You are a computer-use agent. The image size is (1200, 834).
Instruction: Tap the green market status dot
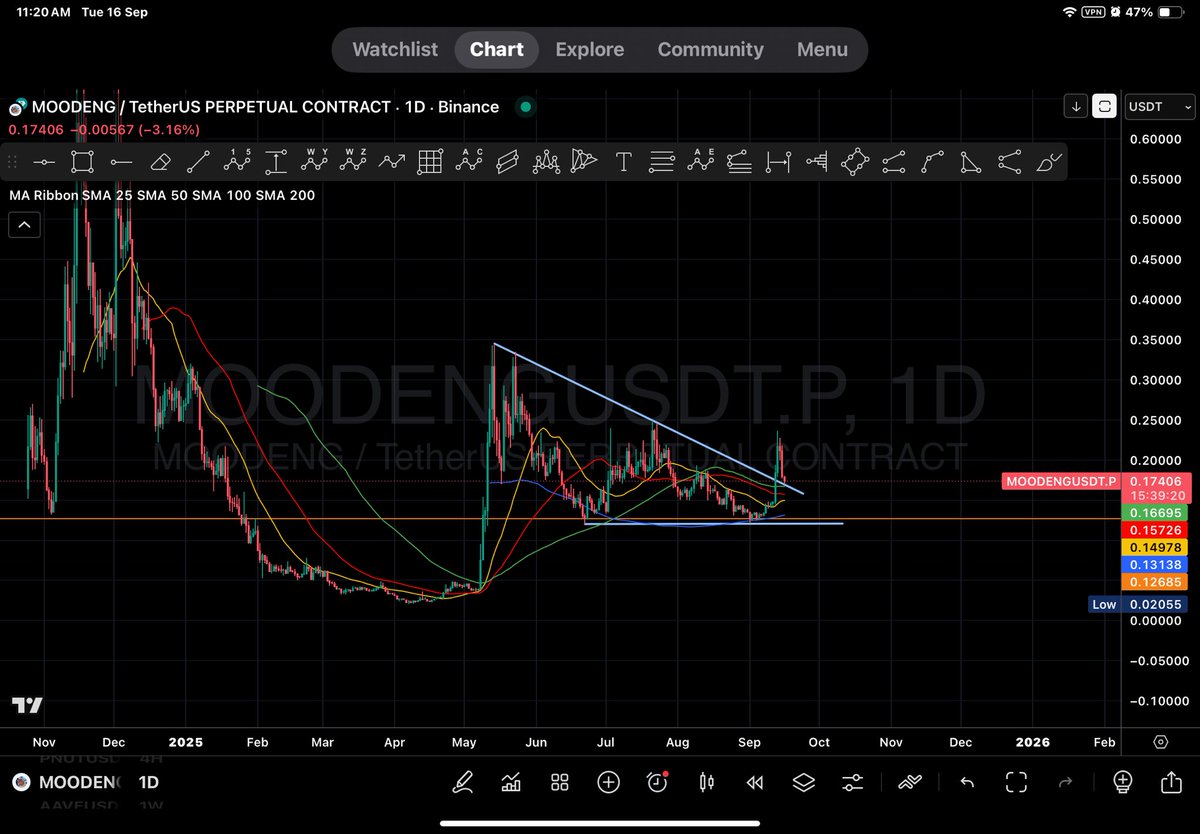tap(526, 107)
